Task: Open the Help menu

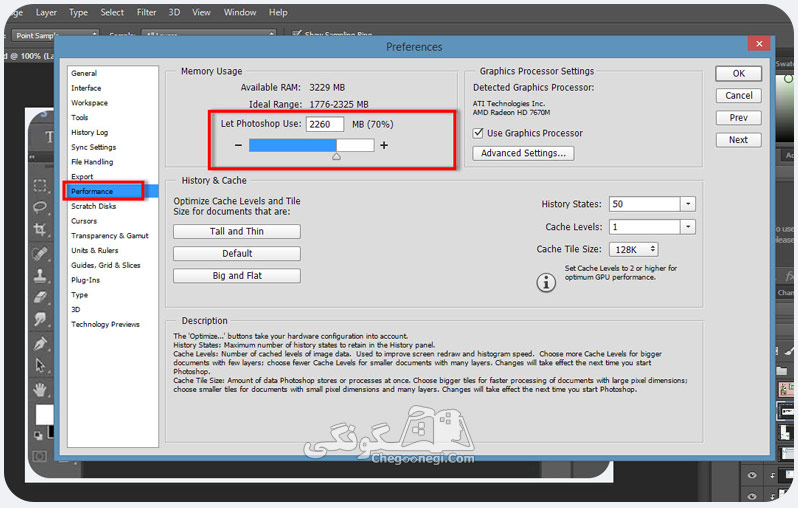Action: point(278,12)
